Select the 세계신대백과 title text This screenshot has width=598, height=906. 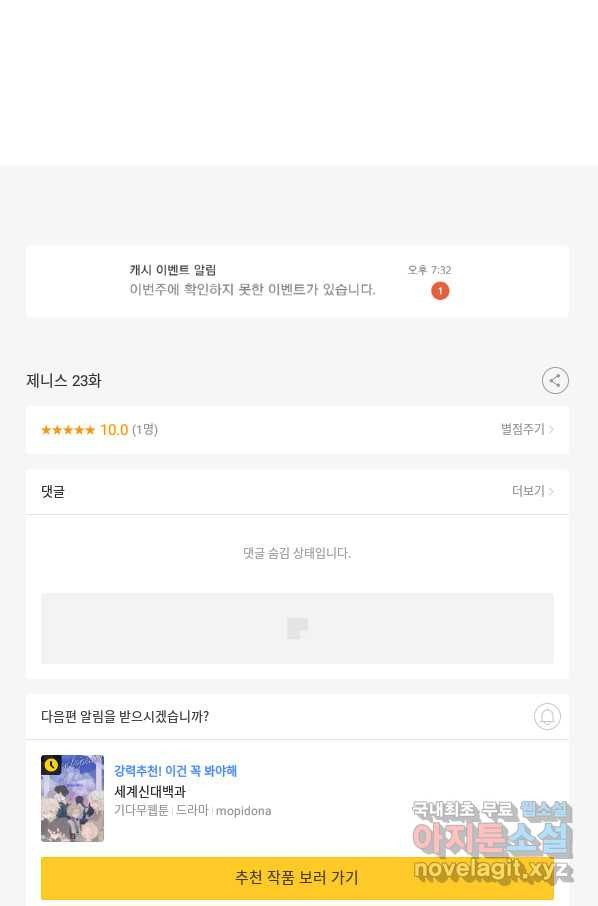point(150,791)
